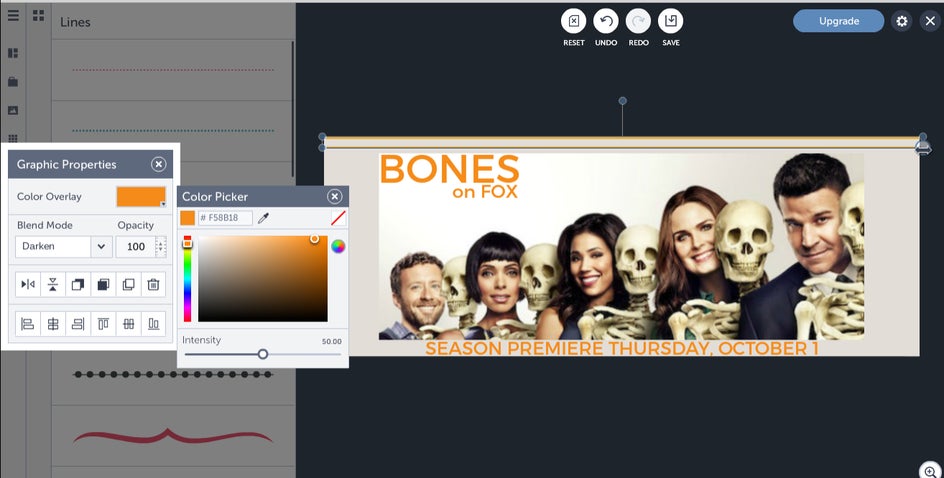
Task: Open the Color Overlay orange swatch
Action: coord(141,197)
